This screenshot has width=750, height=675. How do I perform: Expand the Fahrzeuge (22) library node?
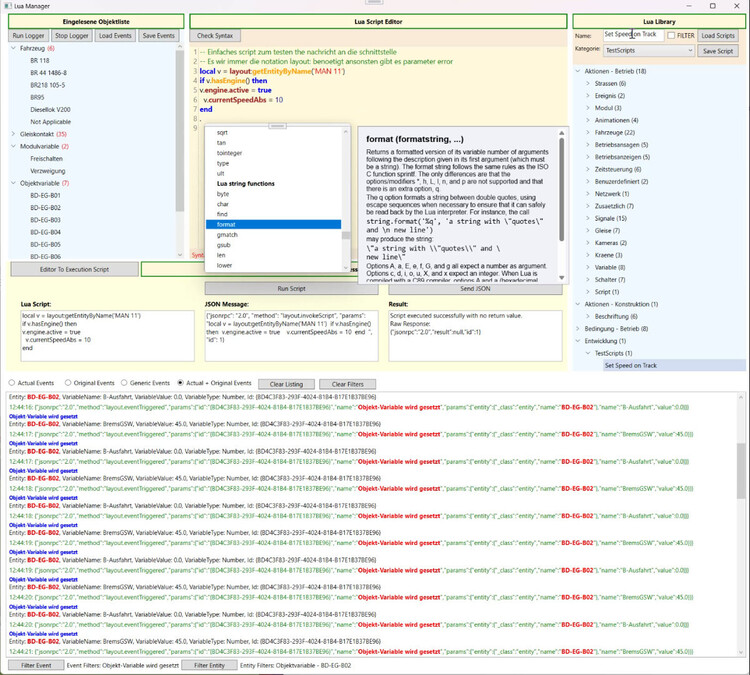click(588, 133)
